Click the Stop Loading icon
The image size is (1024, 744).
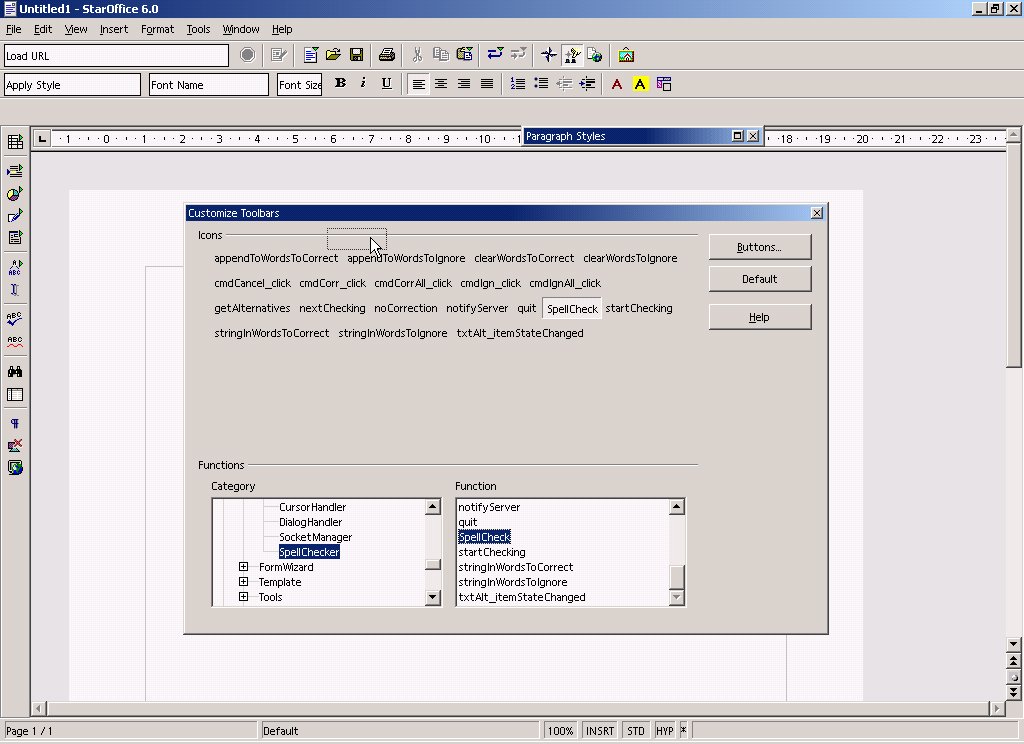pos(248,55)
